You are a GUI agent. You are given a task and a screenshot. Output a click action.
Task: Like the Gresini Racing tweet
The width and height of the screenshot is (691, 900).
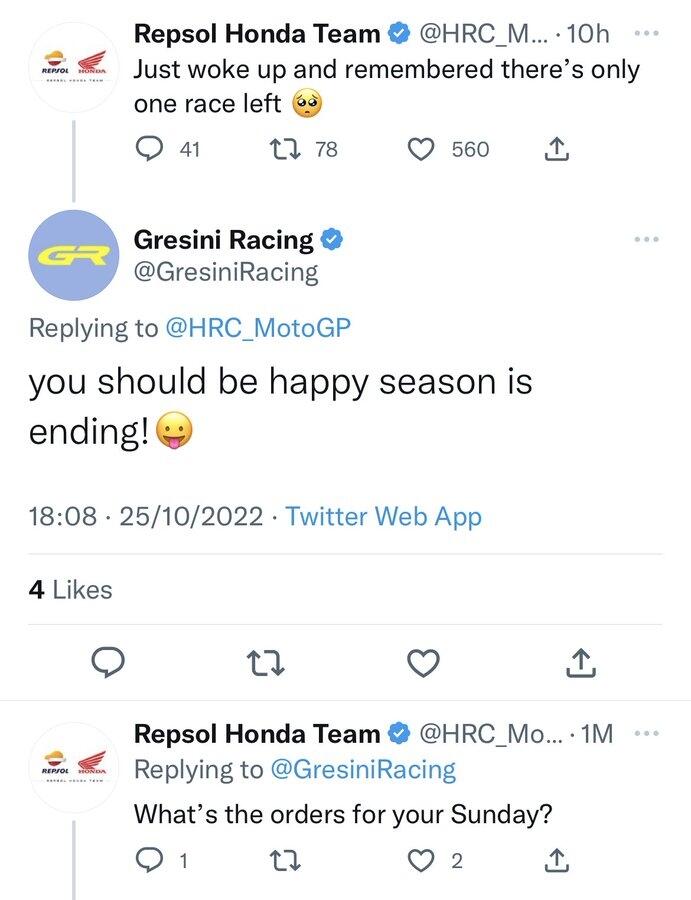tap(425, 662)
